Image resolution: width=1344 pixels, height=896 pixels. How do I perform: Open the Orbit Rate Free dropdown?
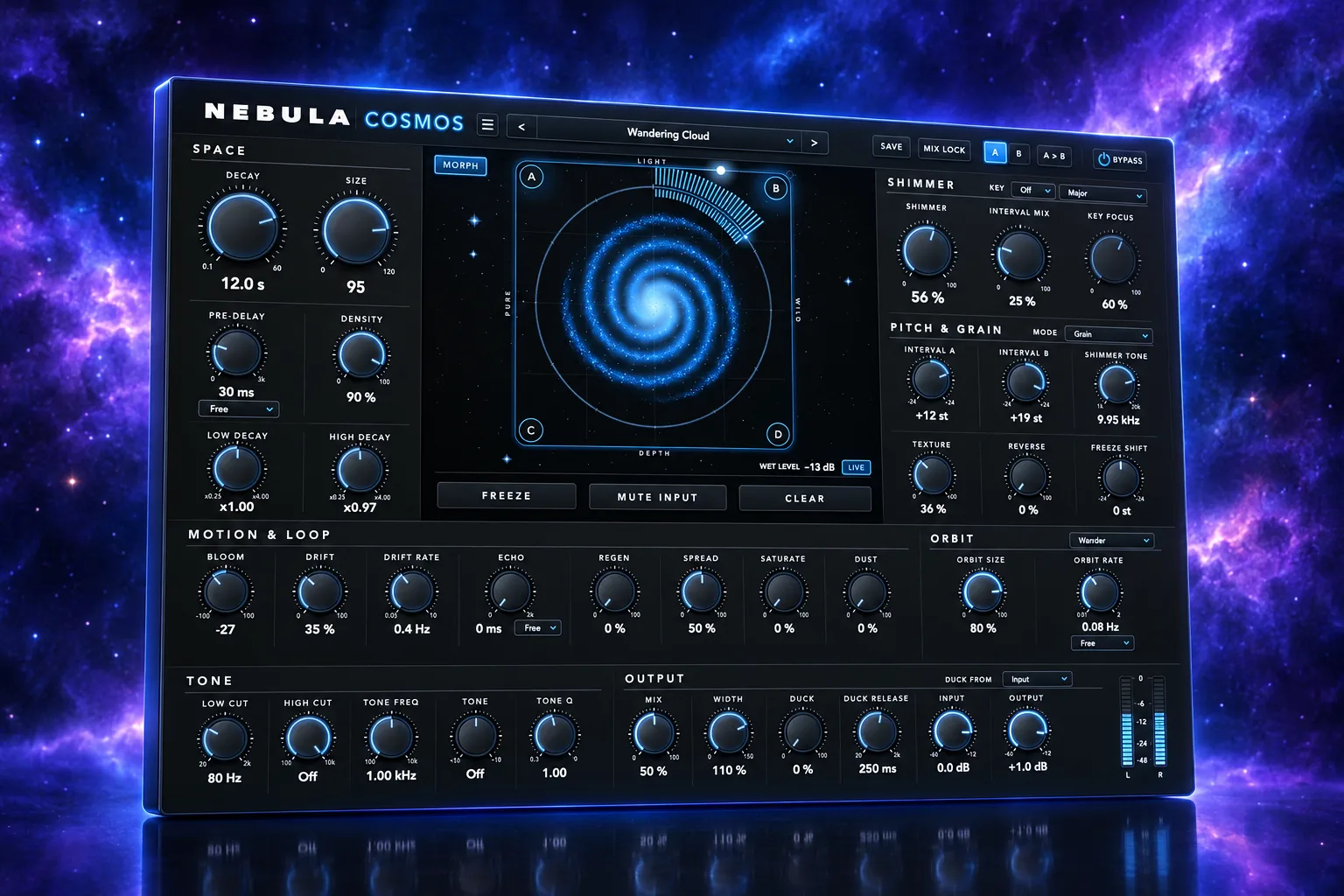(x=1102, y=643)
